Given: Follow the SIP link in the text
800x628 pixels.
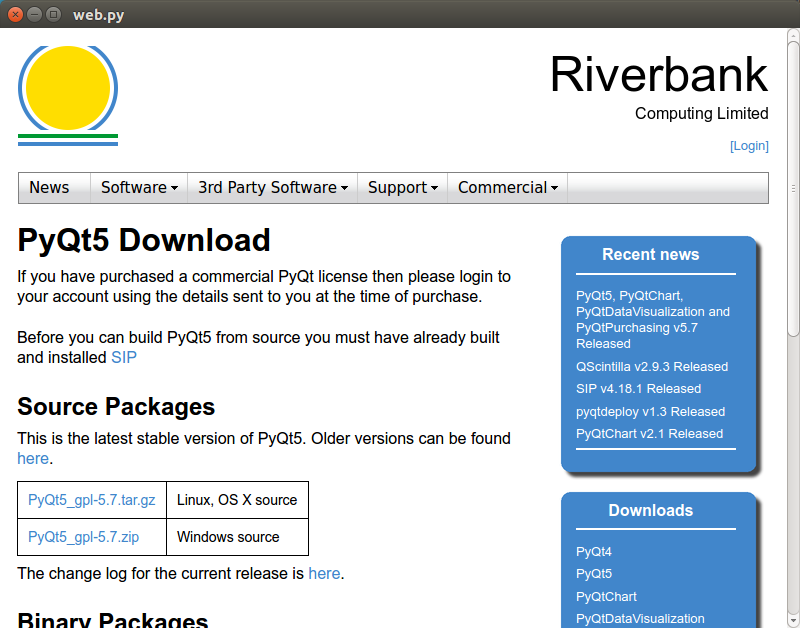Looking at the screenshot, I should [124, 357].
